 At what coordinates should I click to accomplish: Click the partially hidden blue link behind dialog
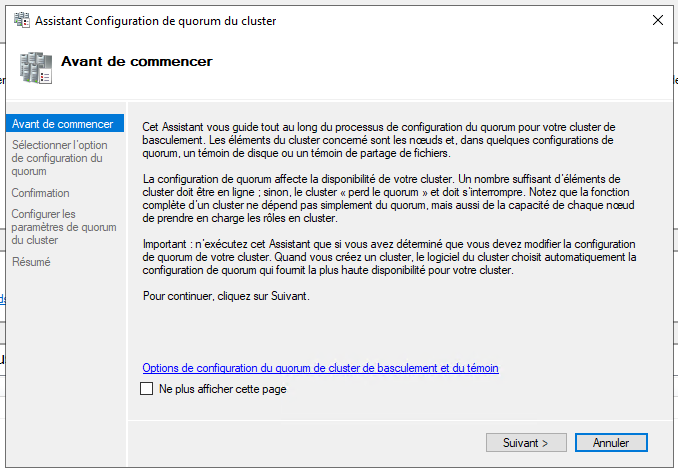(3, 299)
